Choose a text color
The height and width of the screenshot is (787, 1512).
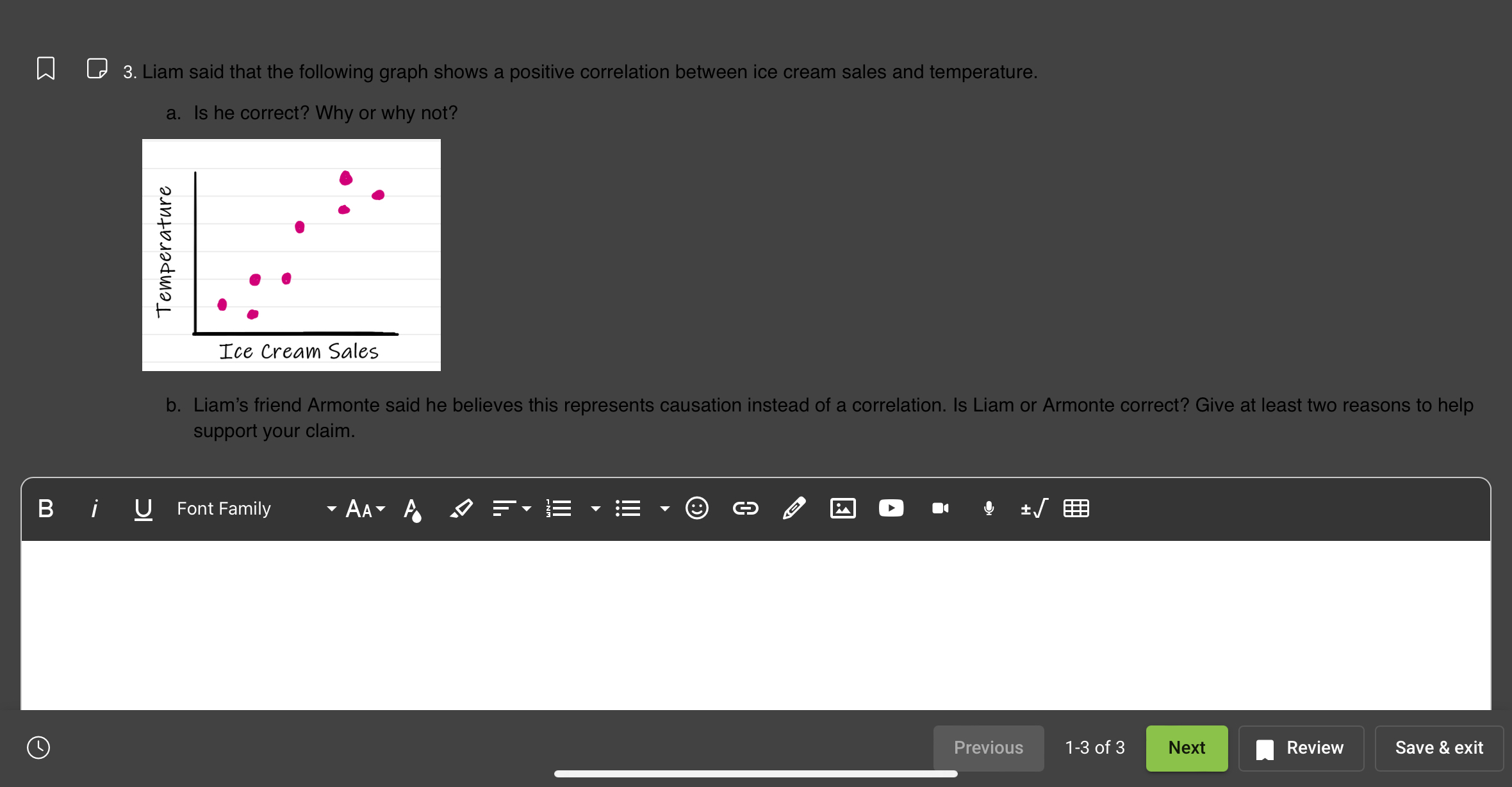coord(413,509)
